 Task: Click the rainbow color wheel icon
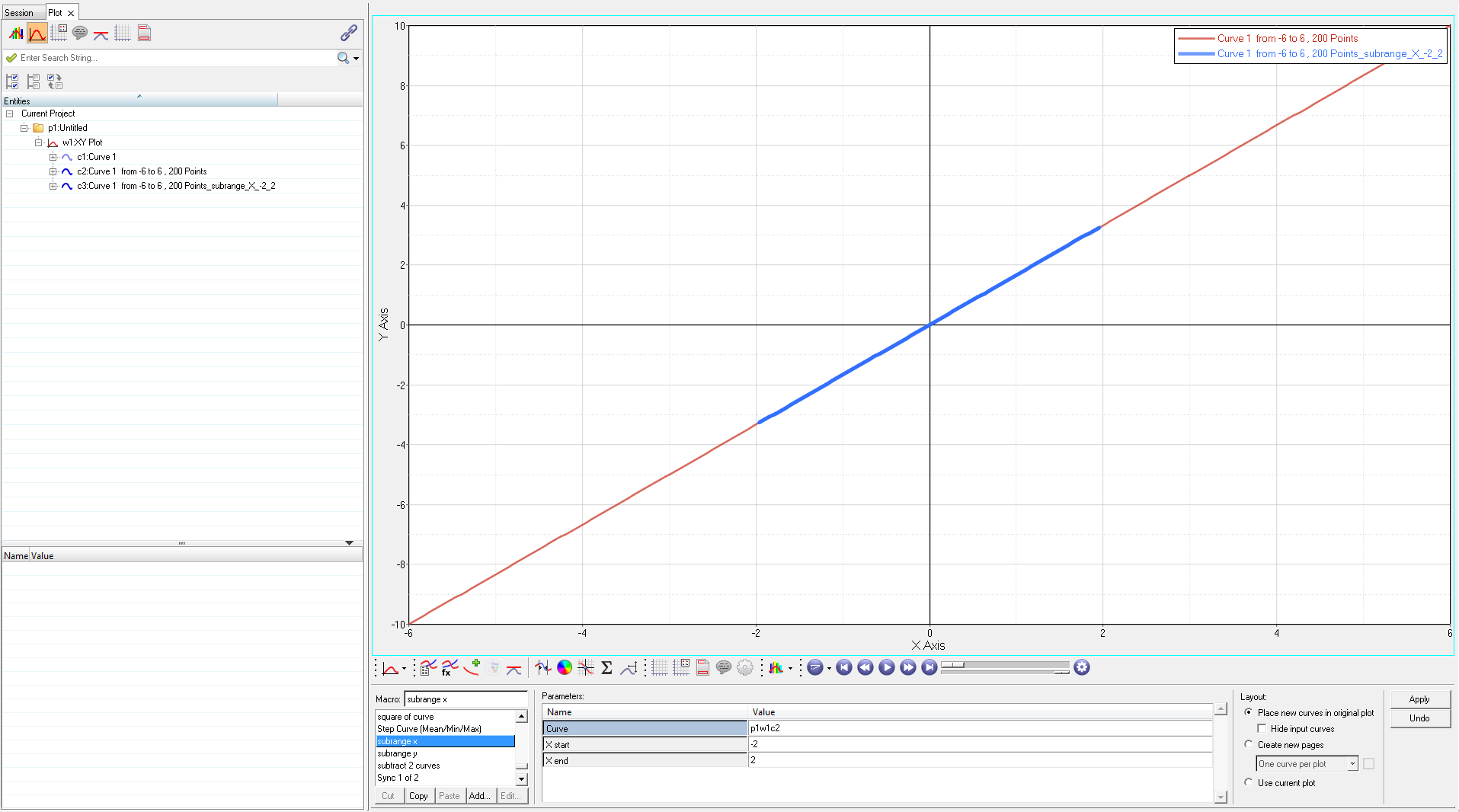tap(564, 668)
